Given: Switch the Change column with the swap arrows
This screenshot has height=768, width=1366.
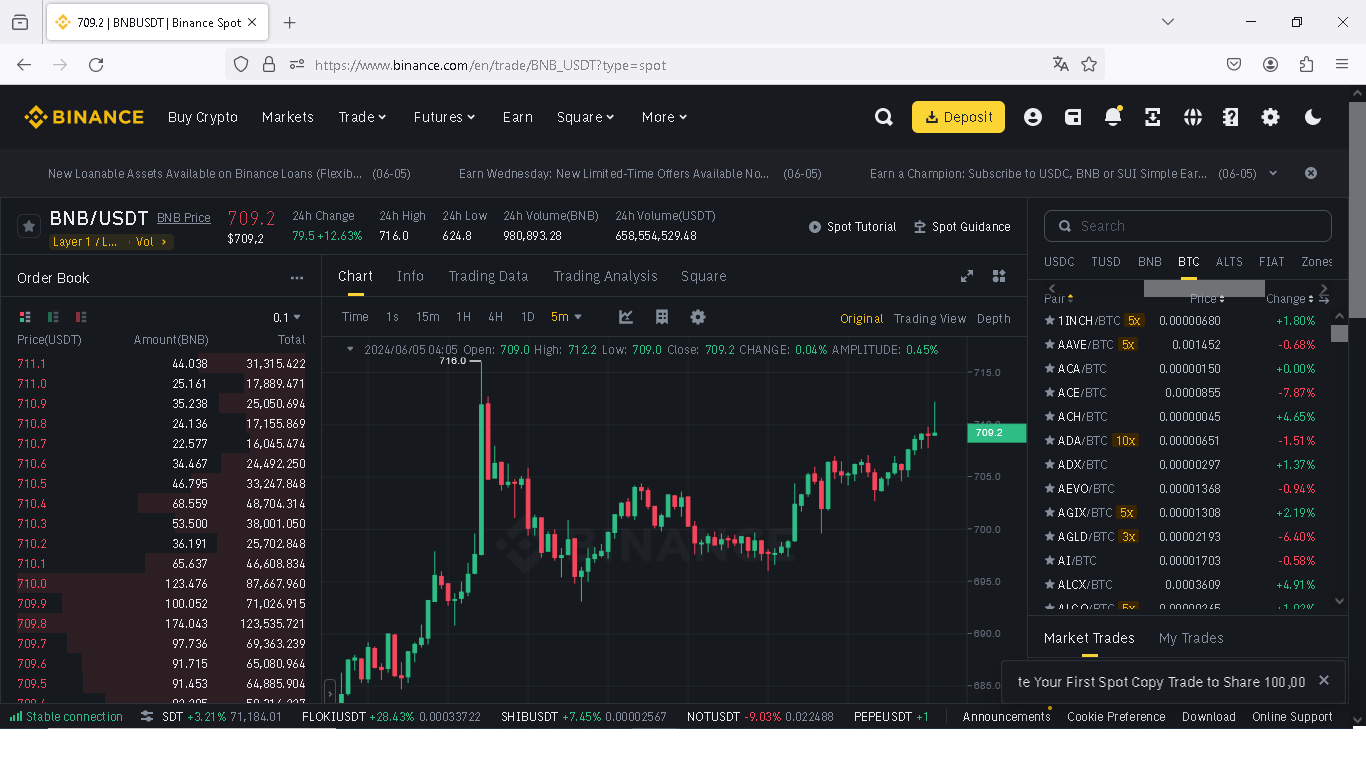Looking at the screenshot, I should [1324, 299].
